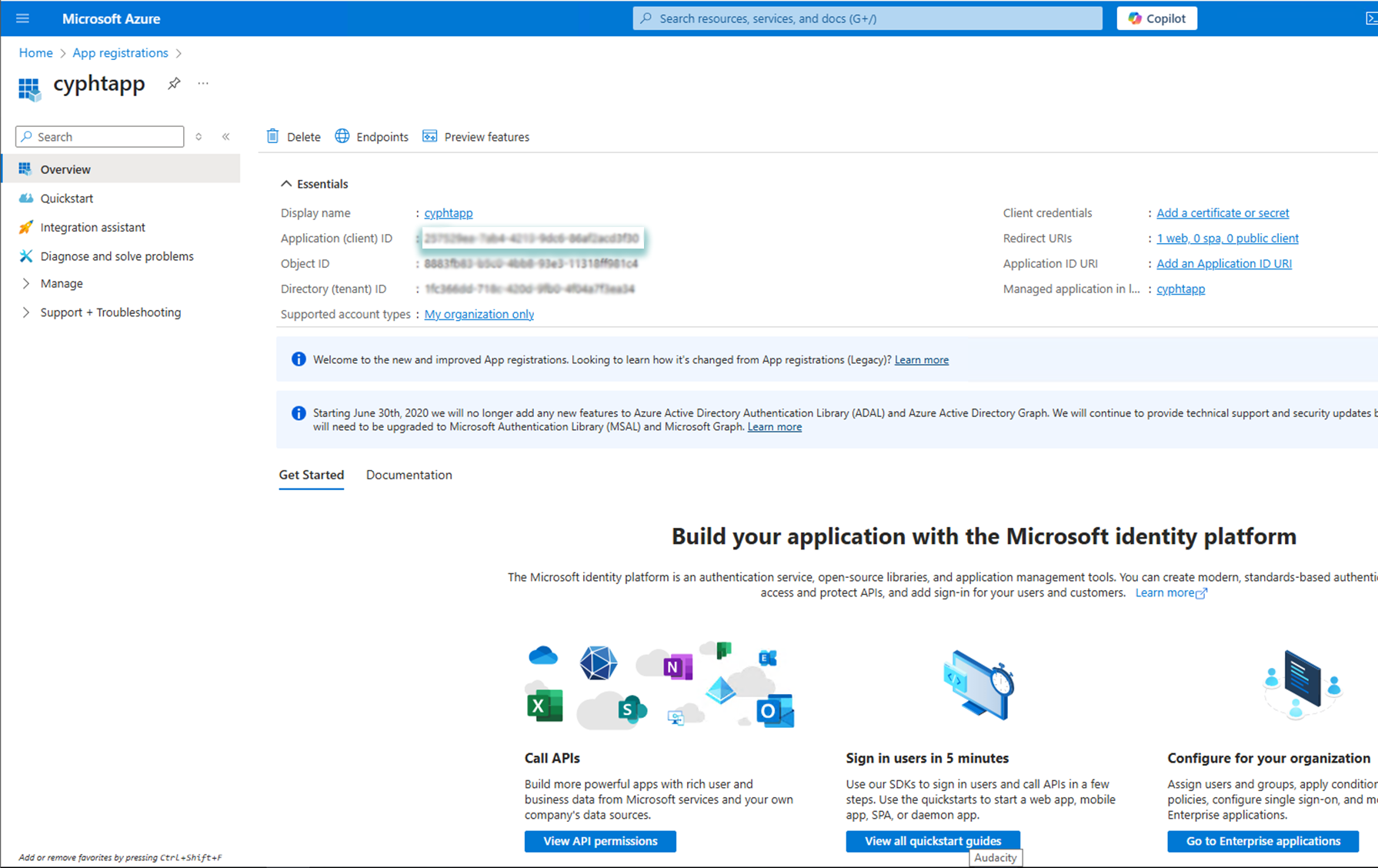Image resolution: width=1378 pixels, height=868 pixels.
Task: Focus the global resource search box
Action: [867, 18]
